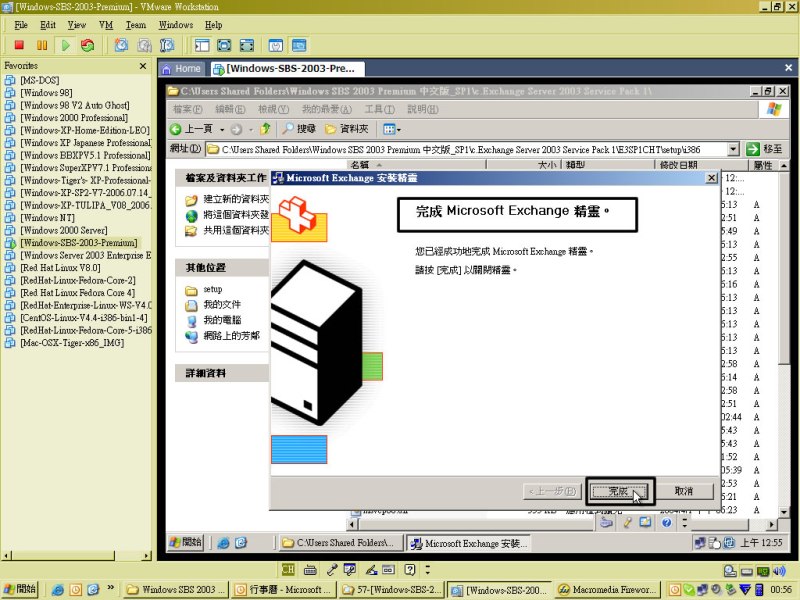The height and width of the screenshot is (600, 800).
Task: Select [Windows NT] in Favorites
Action: coord(47,218)
